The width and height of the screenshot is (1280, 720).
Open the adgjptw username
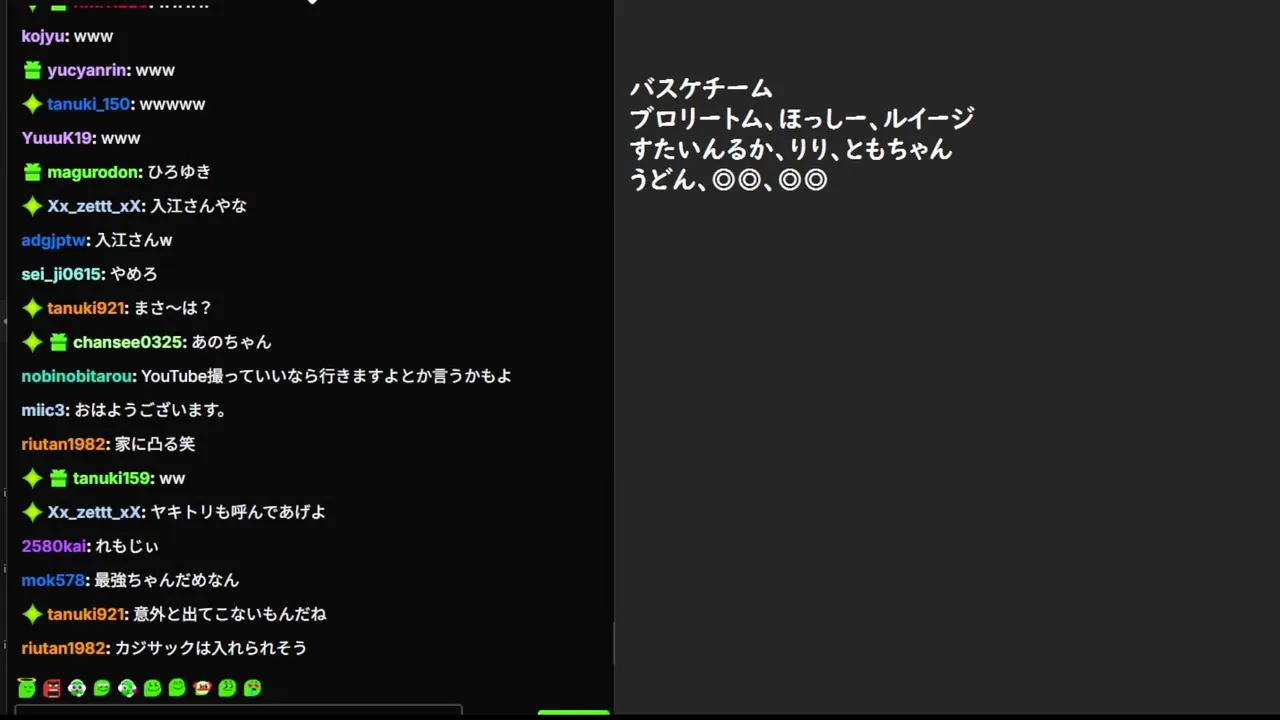pos(54,240)
